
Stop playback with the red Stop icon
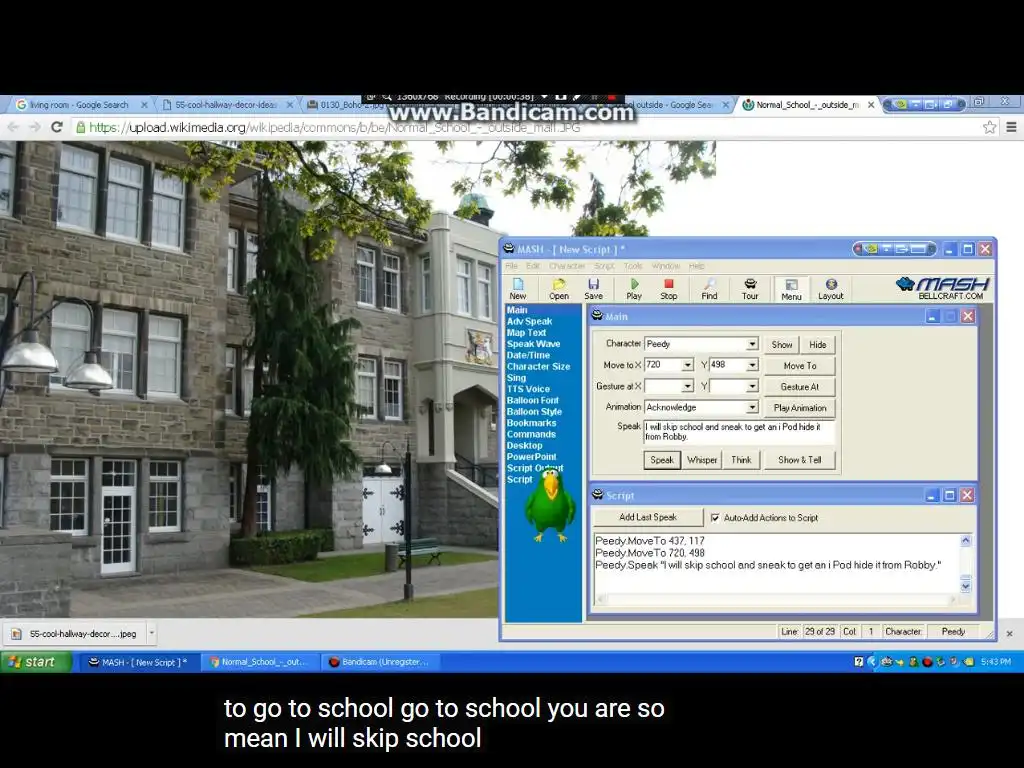coord(668,289)
